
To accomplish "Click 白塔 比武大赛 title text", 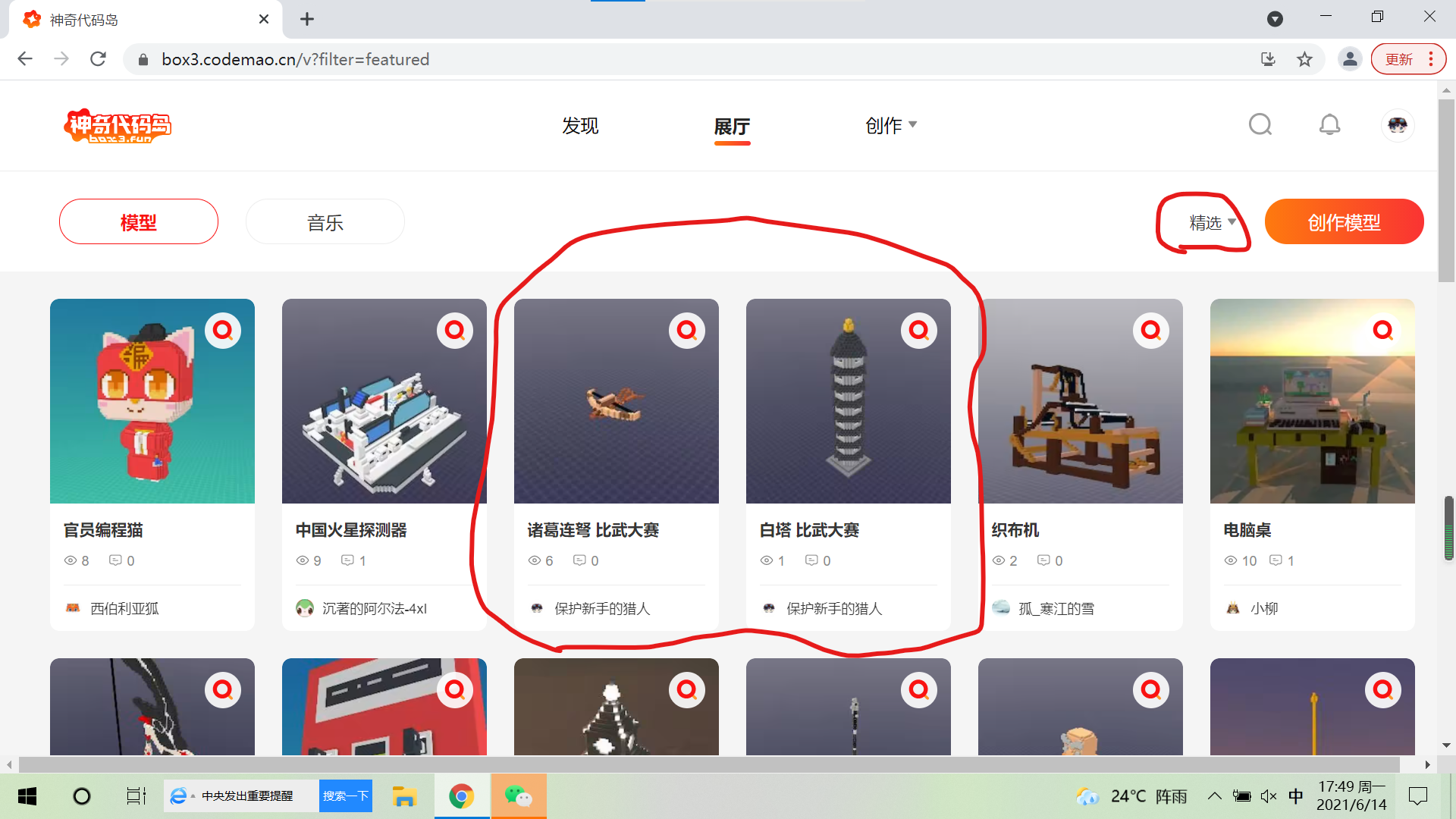I will [x=809, y=530].
